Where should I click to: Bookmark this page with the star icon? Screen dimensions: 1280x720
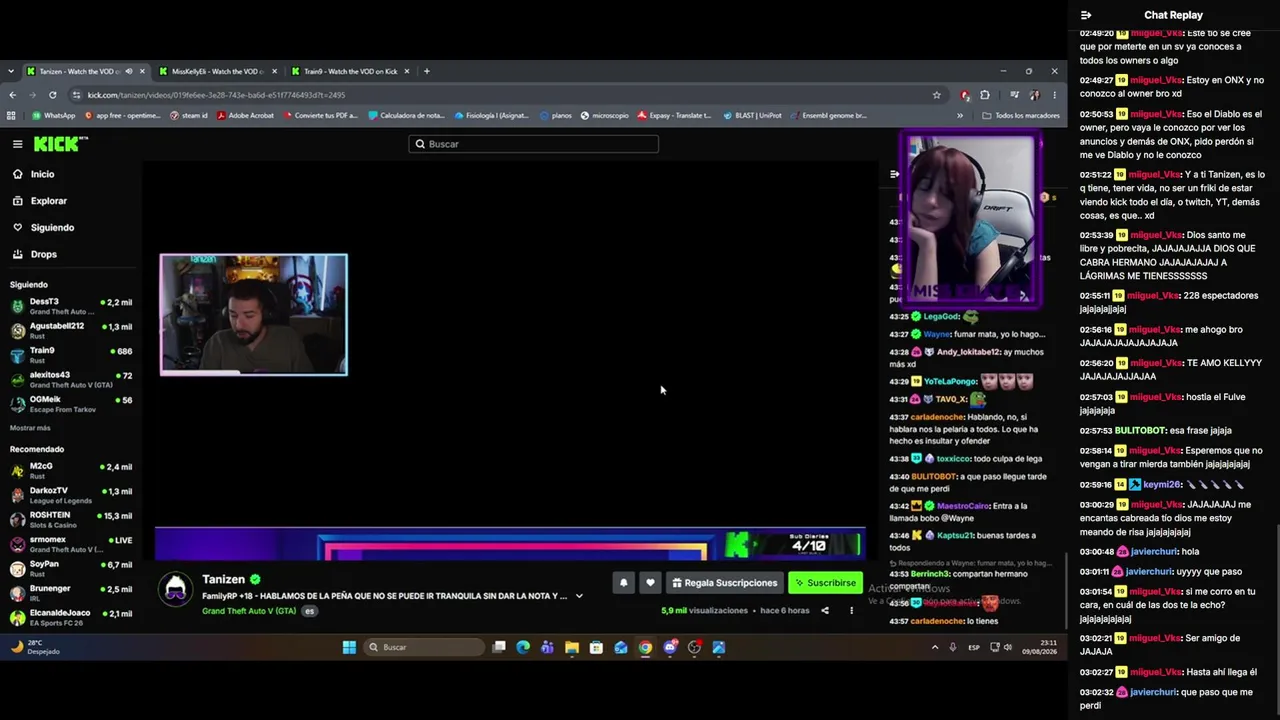(937, 95)
